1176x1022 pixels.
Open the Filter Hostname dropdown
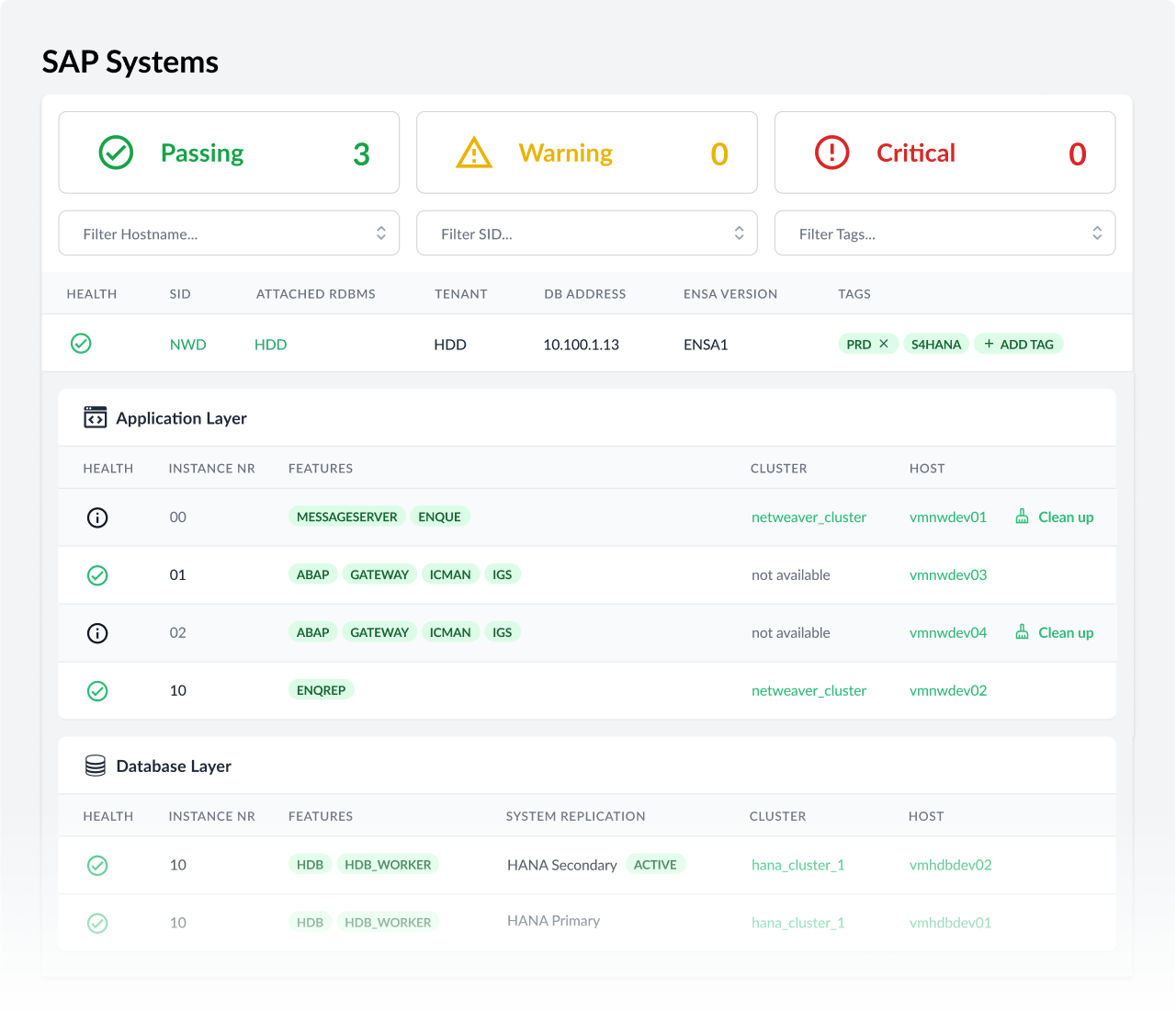pos(229,233)
